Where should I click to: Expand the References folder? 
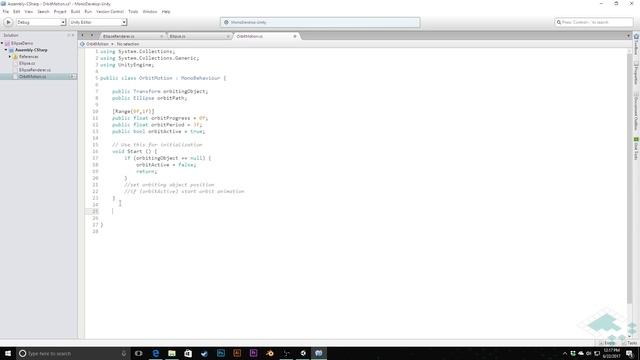10,56
